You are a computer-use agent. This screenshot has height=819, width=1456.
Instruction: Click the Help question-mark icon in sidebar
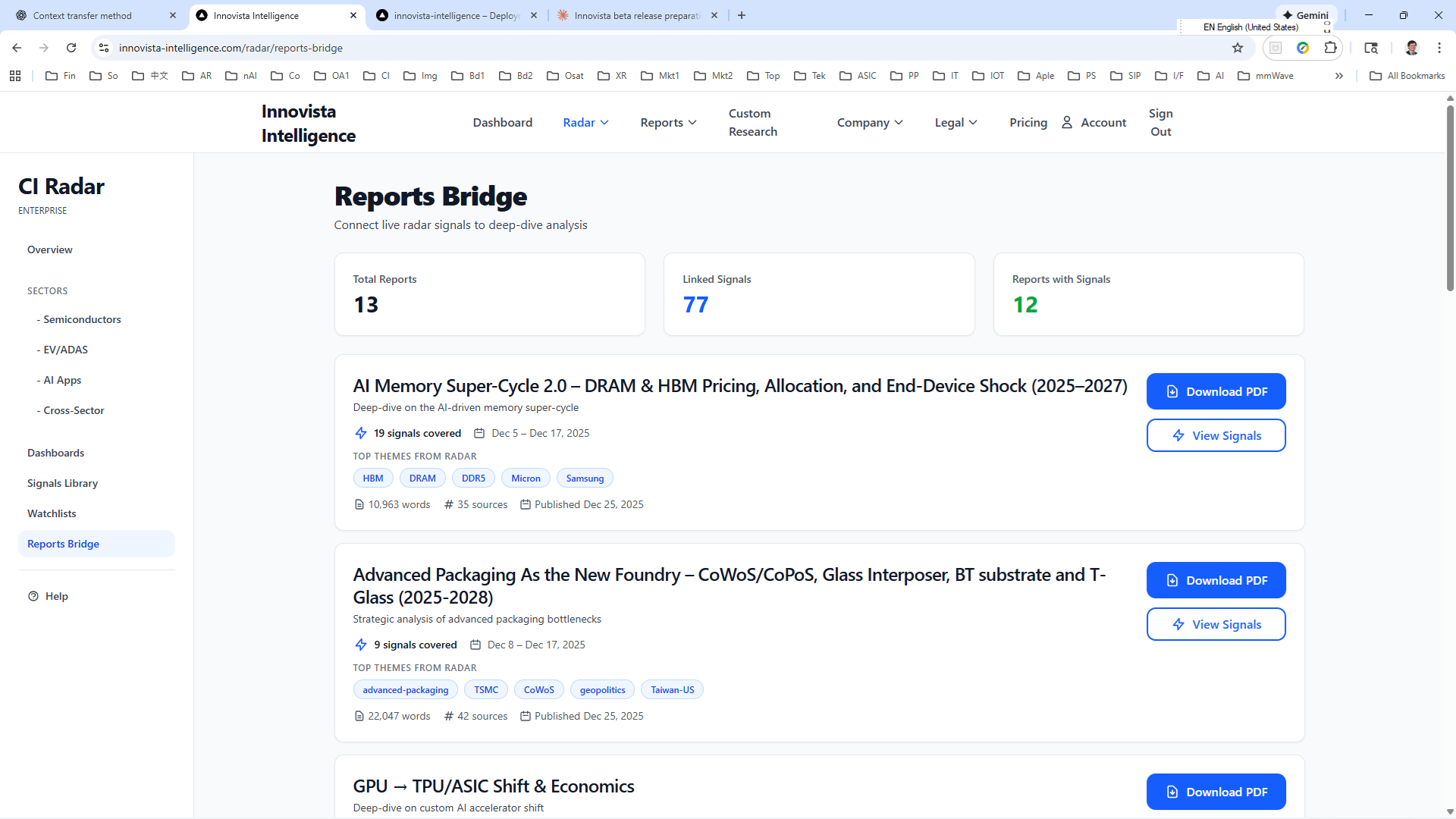[33, 596]
